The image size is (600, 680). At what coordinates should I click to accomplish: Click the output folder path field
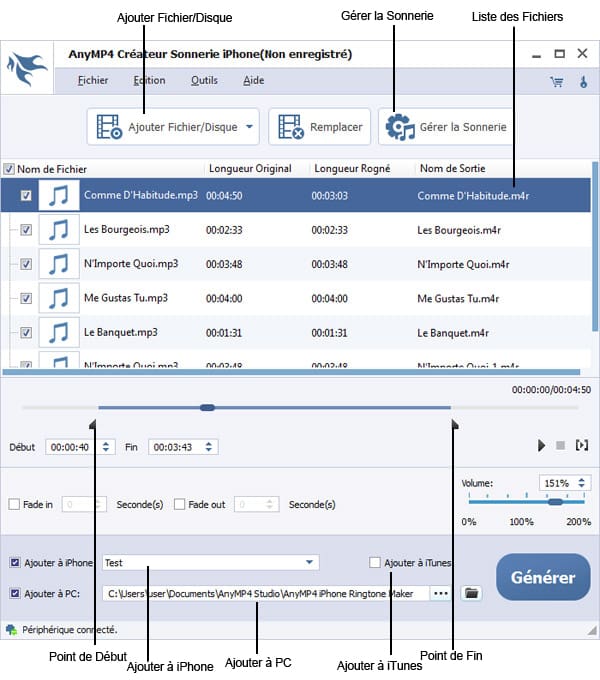[x=266, y=593]
